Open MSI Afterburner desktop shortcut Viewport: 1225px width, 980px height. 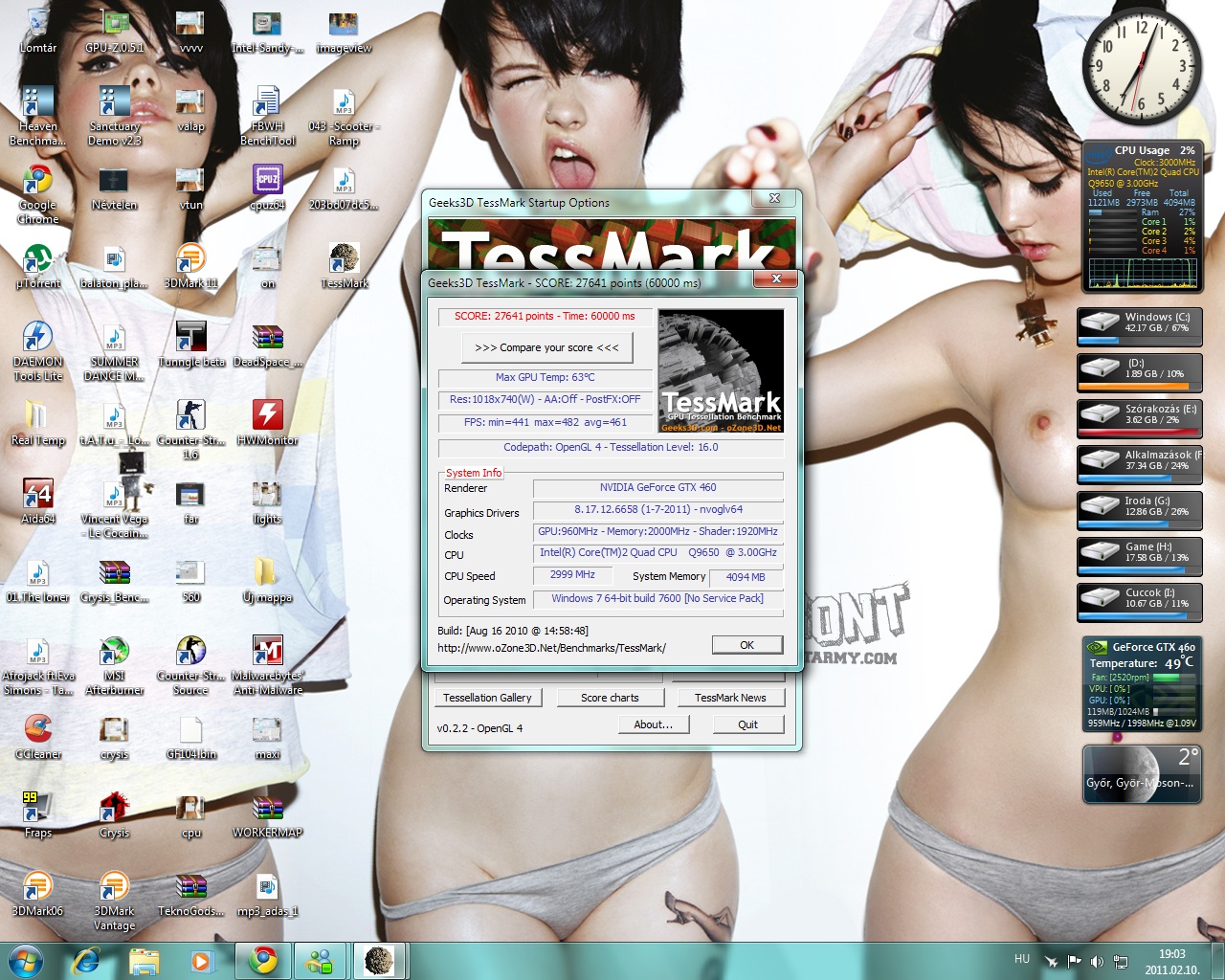click(x=114, y=665)
